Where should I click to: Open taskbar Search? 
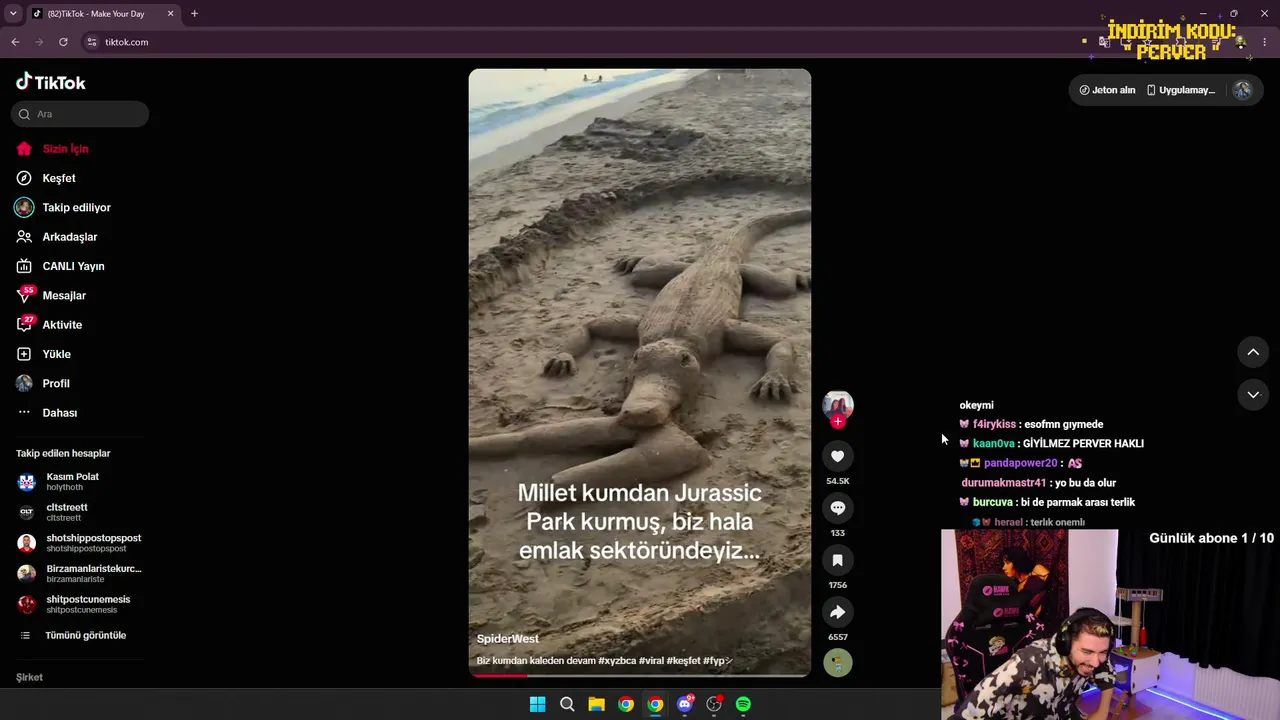[567, 704]
